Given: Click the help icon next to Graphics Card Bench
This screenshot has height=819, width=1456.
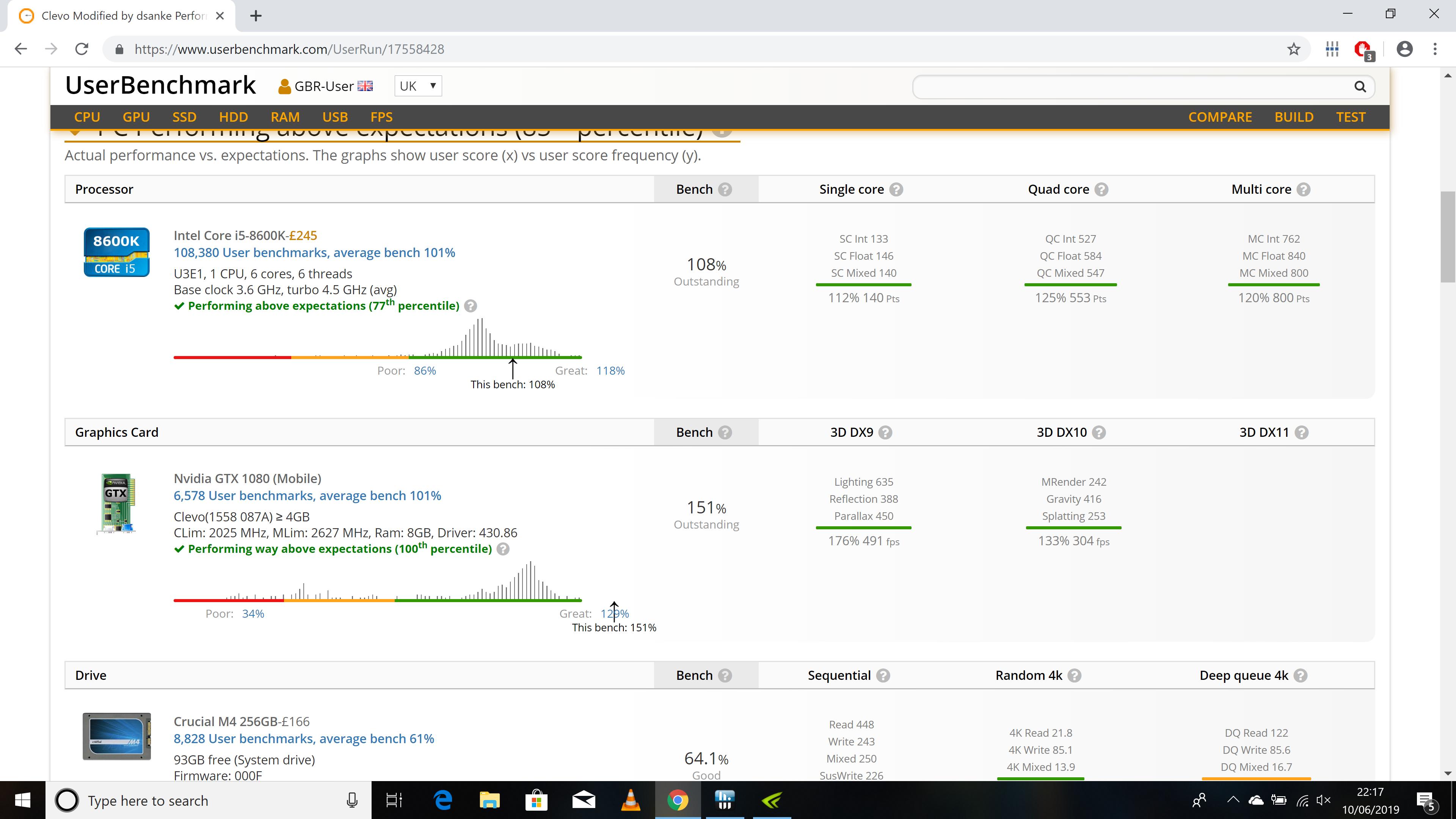Looking at the screenshot, I should pos(725,432).
